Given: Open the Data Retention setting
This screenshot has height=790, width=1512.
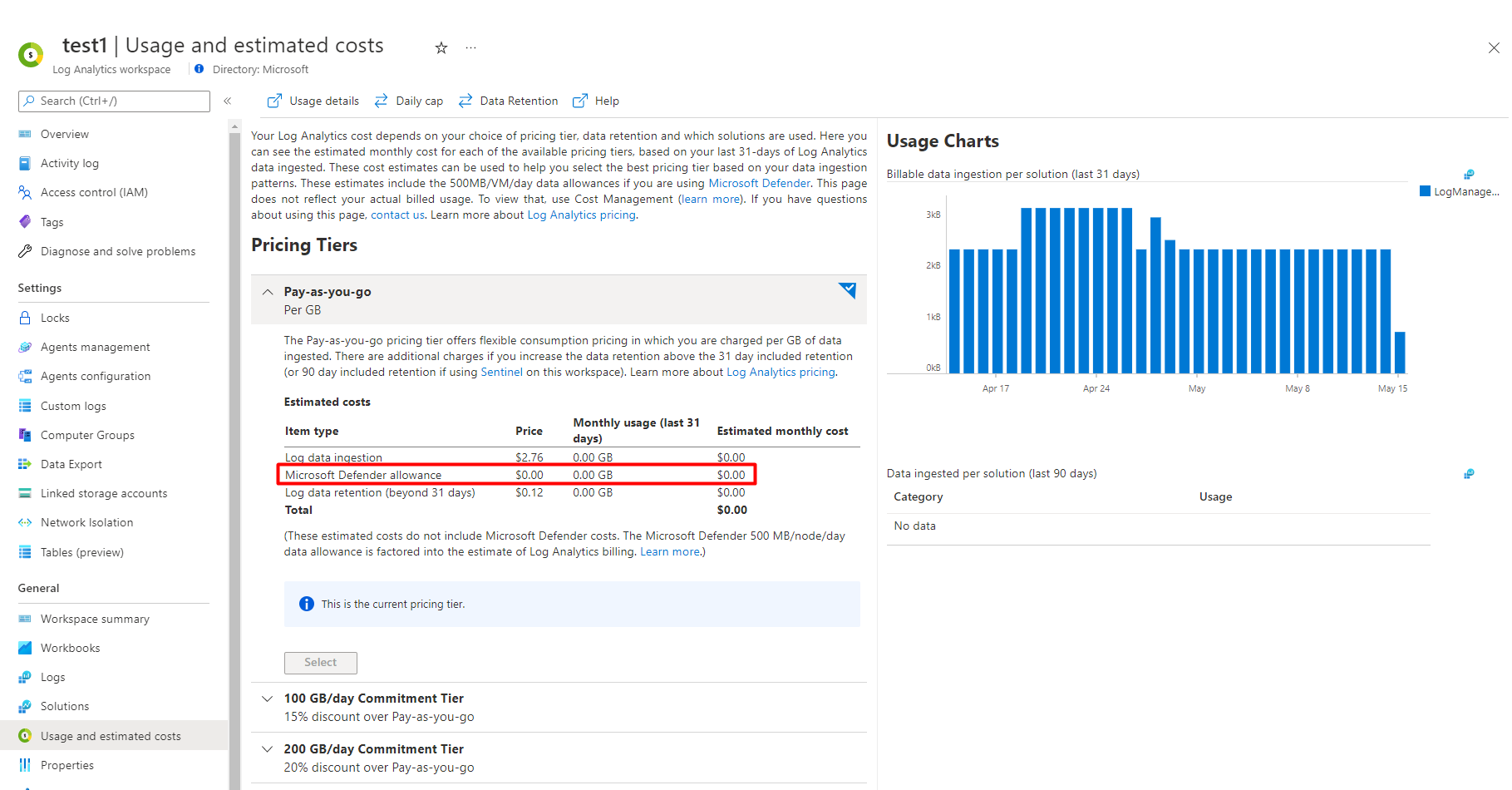Looking at the screenshot, I should click(508, 101).
